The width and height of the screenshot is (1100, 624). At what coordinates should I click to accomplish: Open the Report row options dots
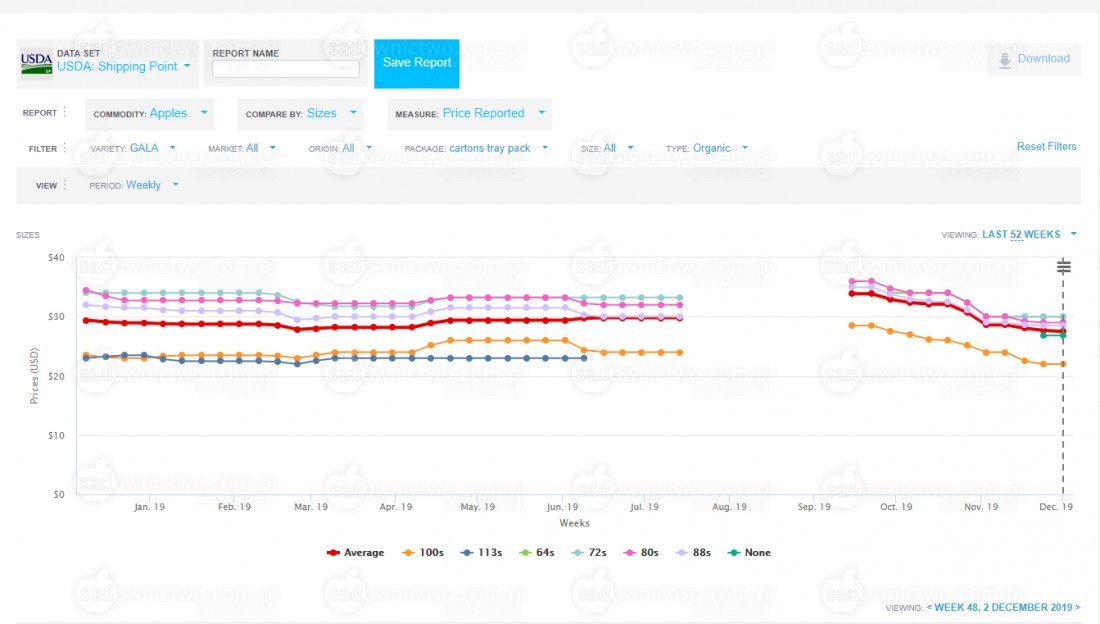[65, 112]
